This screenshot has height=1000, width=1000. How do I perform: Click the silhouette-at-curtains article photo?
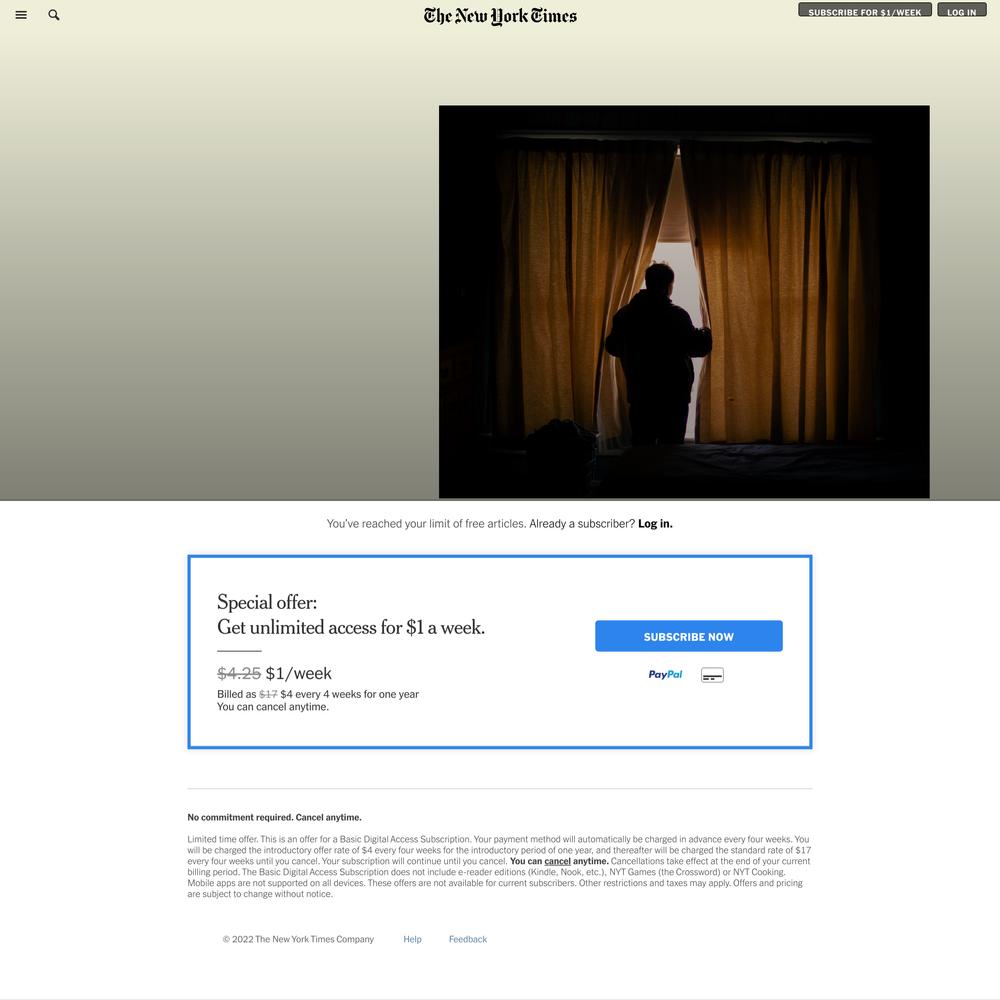pyautogui.click(x=684, y=302)
